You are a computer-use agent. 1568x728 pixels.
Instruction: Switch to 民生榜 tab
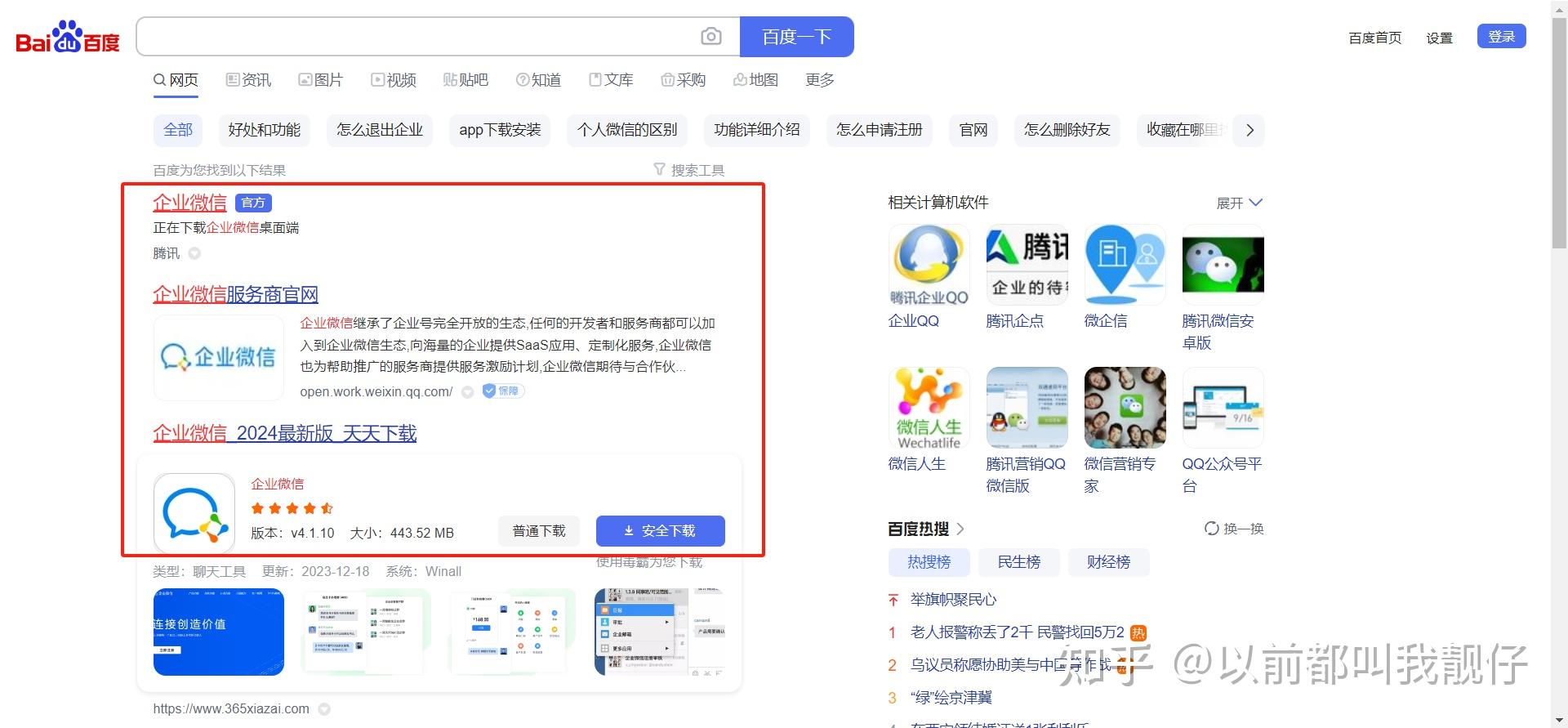(x=1018, y=562)
